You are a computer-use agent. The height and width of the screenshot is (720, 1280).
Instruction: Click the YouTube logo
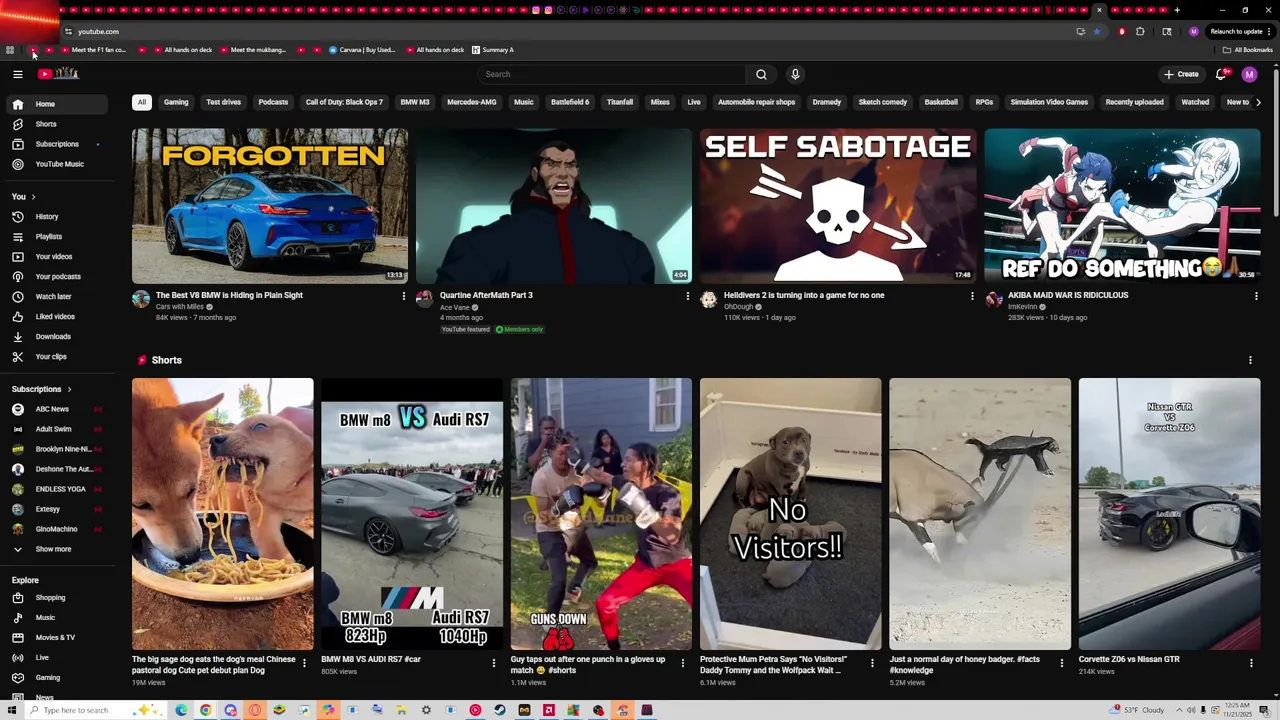tap(58, 74)
